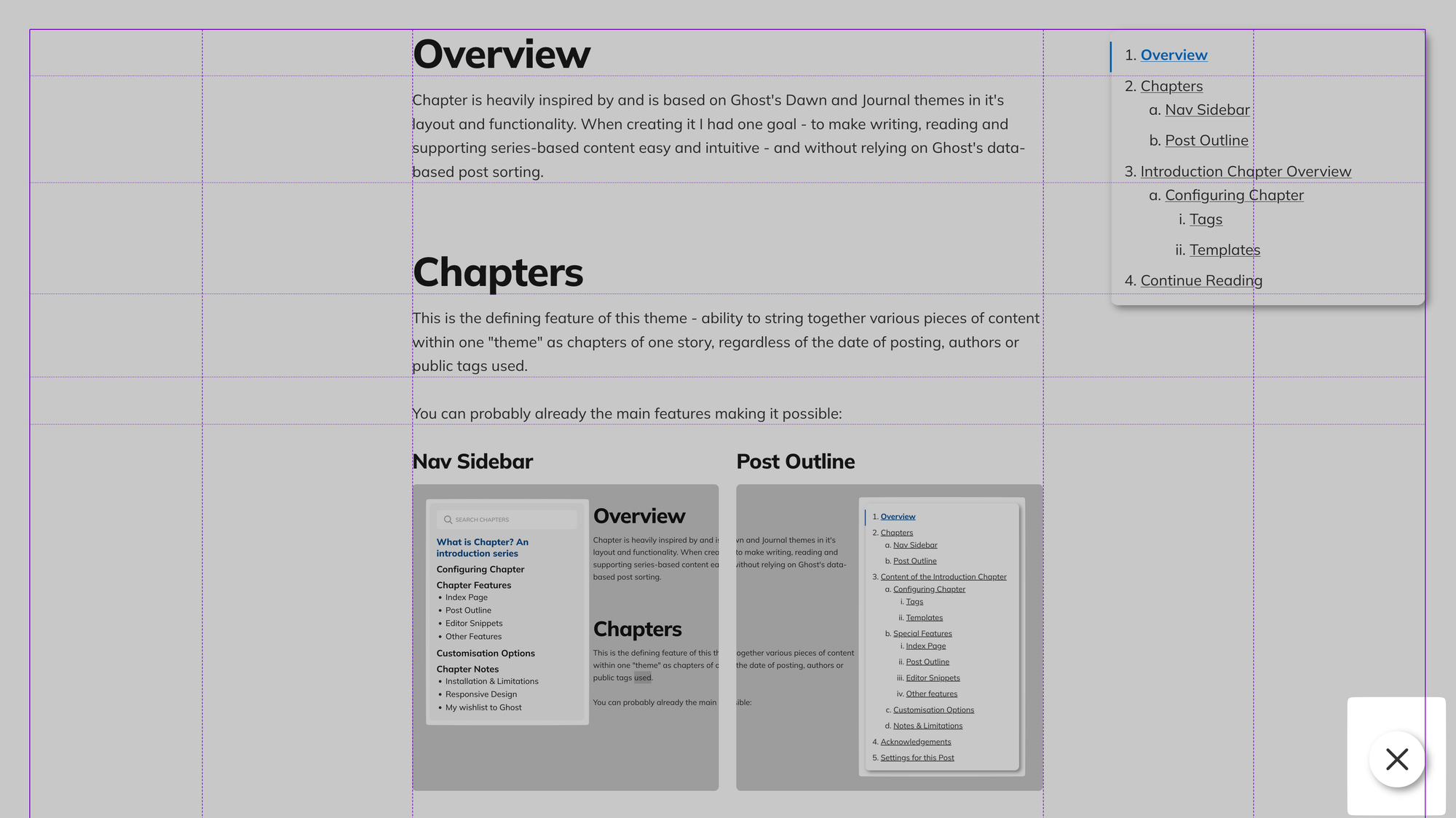
Task: Toggle visibility of post outline panel
Action: [x=1397, y=760]
